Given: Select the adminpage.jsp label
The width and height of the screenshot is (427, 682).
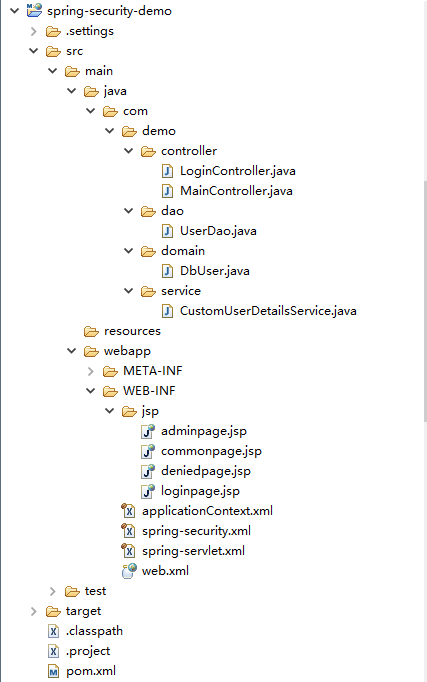Looking at the screenshot, I should (204, 431).
